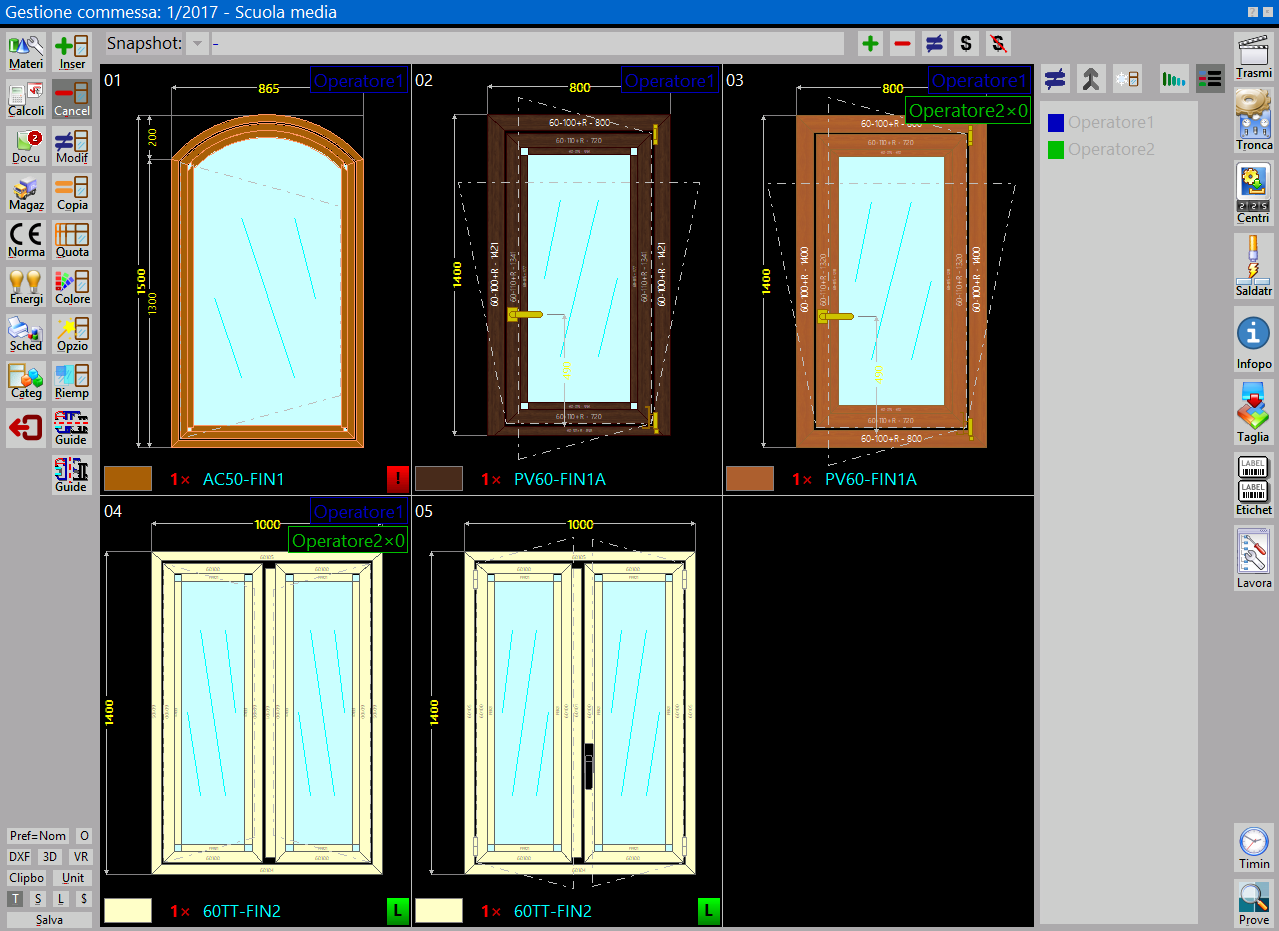This screenshot has width=1279, height=931.
Task: Open the Energi energy tool
Action: 26,287
